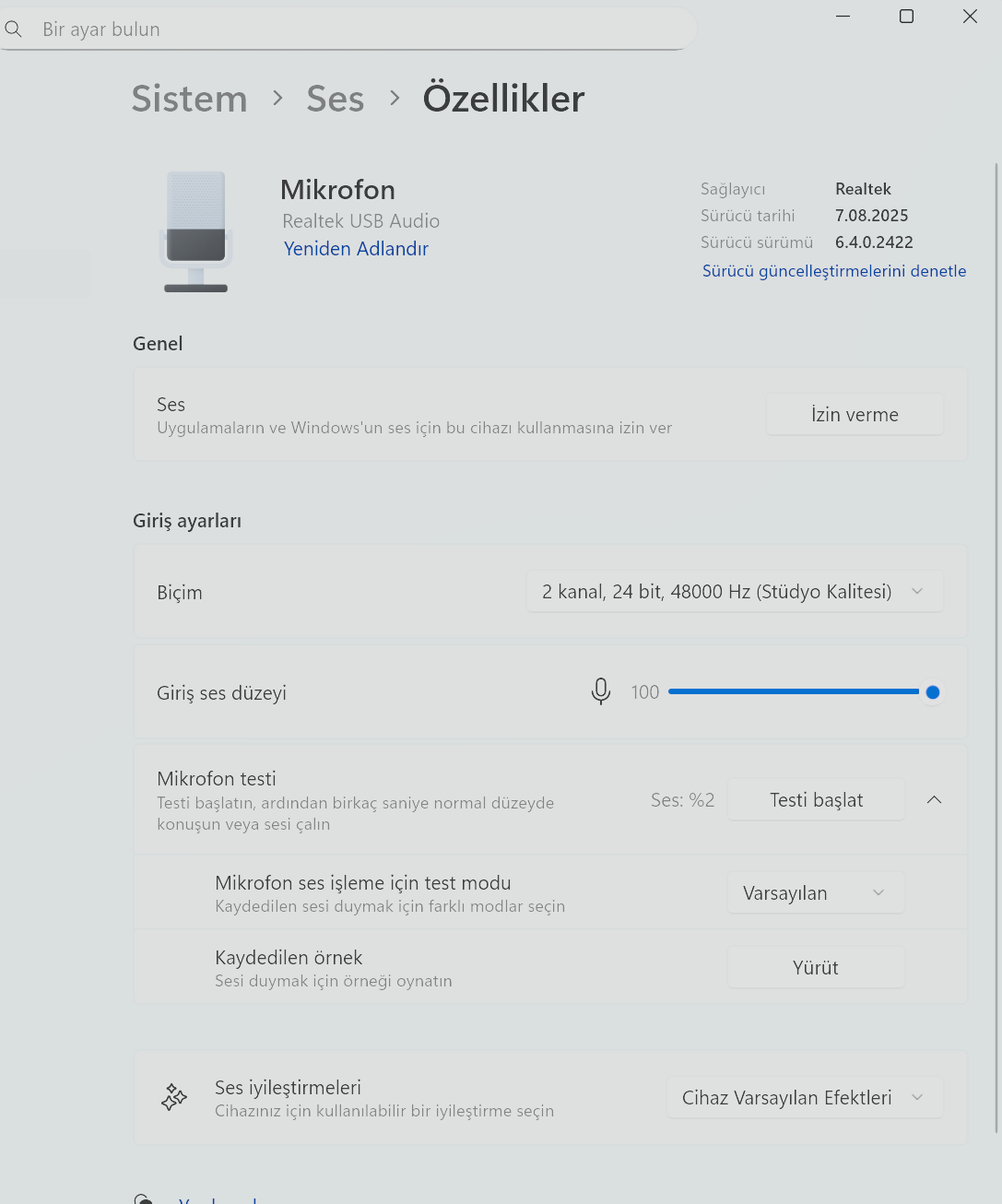Minimize the settings window
1002x1204 pixels.
pos(843,17)
